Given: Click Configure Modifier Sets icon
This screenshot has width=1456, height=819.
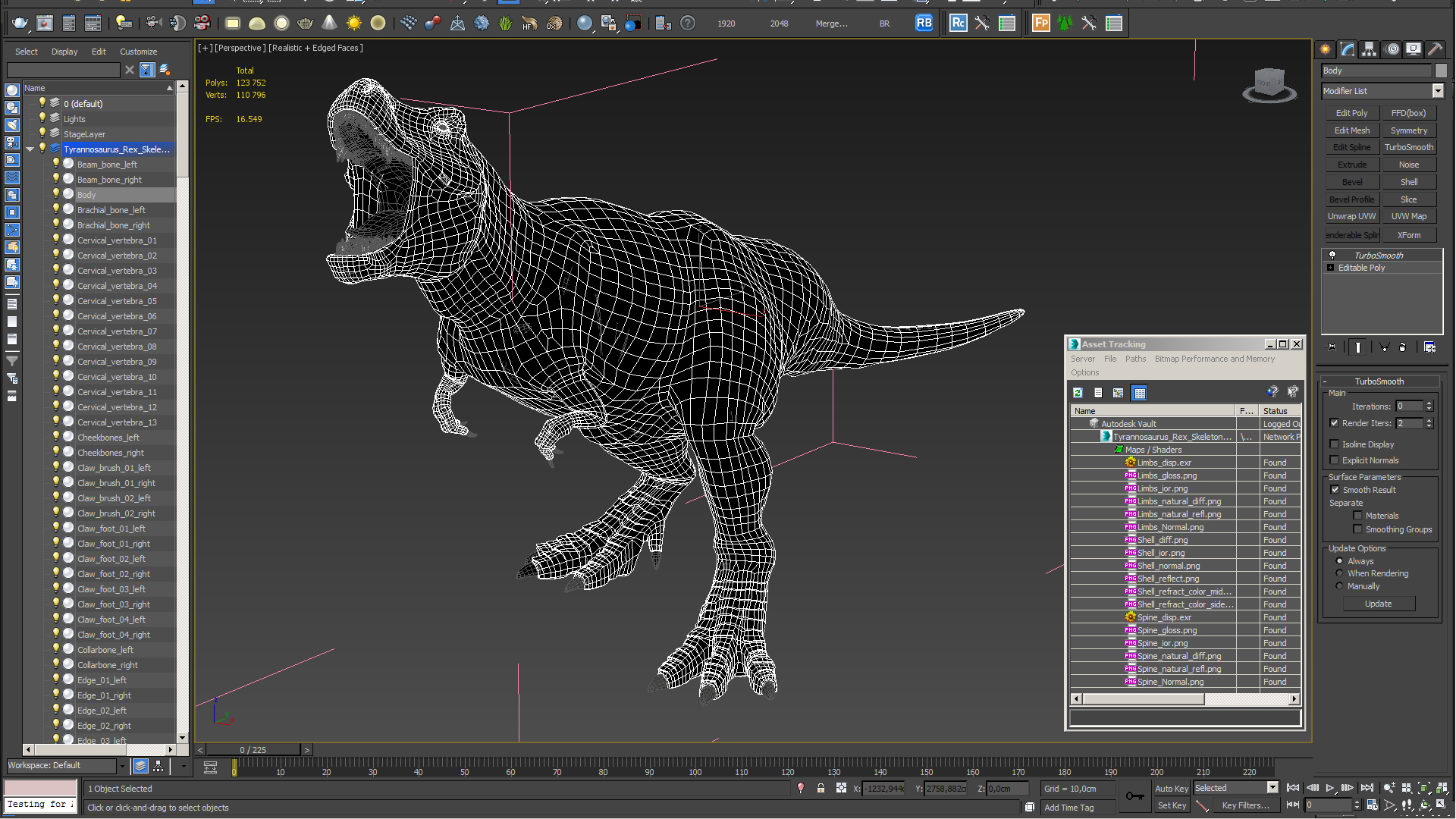Looking at the screenshot, I should click(1429, 347).
